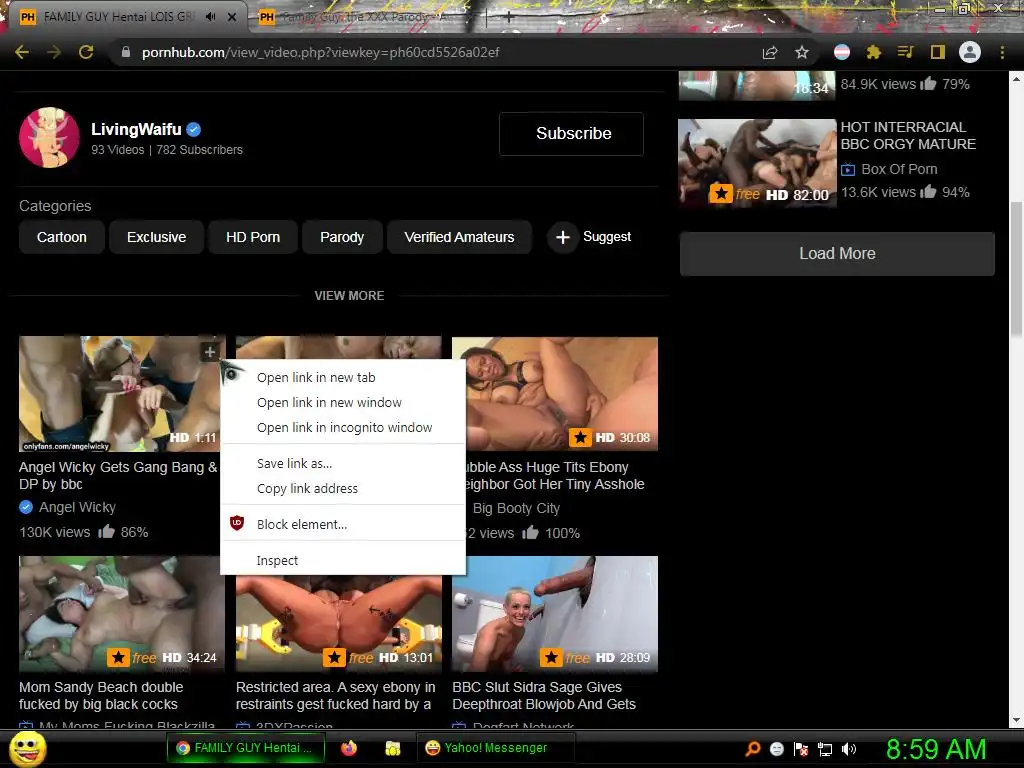The image size is (1024, 768).
Task: Share this page using the share icon
Action: [x=770, y=52]
